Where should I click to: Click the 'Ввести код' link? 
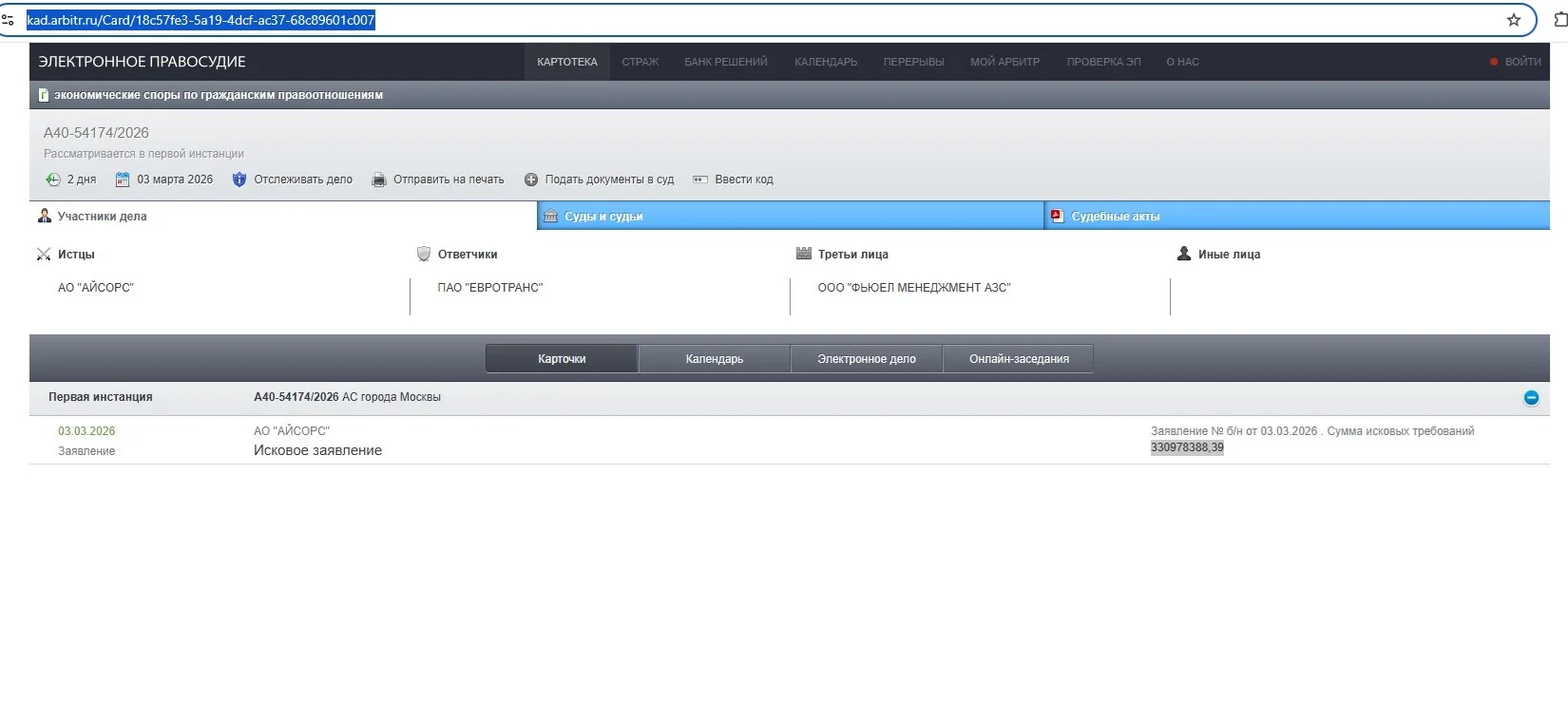pos(744,180)
